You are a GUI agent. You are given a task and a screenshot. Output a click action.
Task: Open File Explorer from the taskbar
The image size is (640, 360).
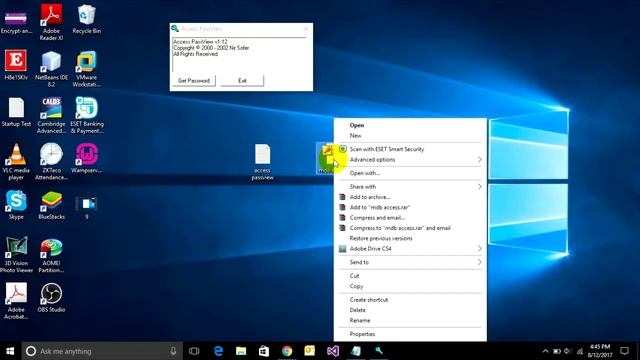pos(241,351)
